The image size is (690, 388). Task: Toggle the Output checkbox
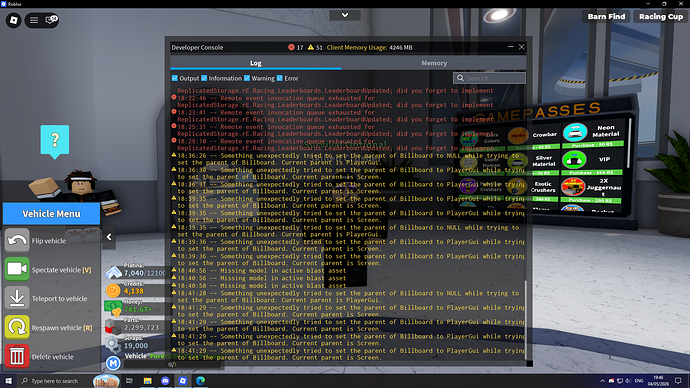(175, 78)
